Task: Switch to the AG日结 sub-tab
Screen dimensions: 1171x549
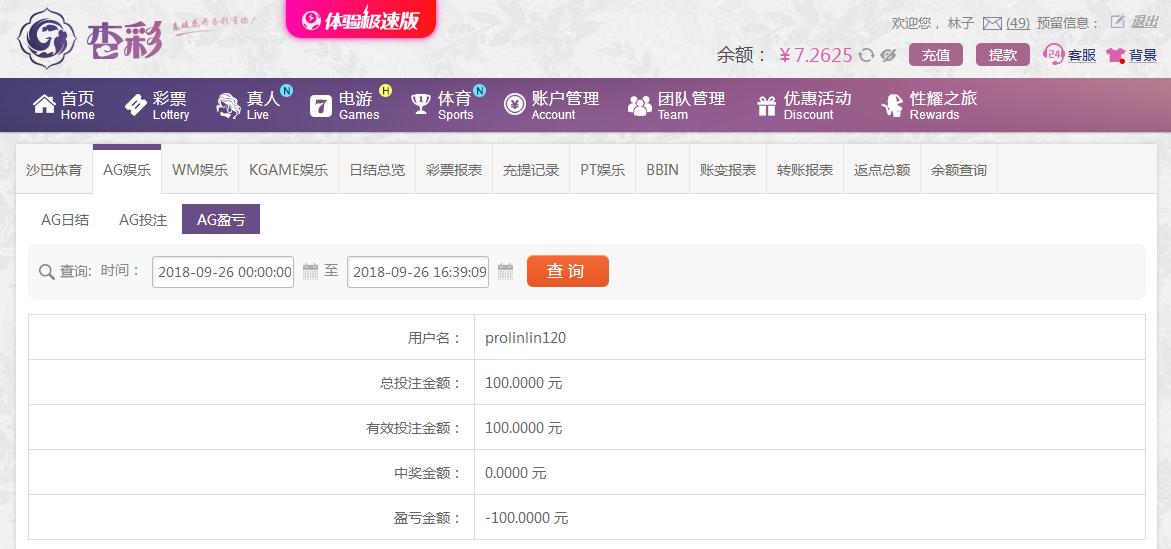Action: point(65,220)
